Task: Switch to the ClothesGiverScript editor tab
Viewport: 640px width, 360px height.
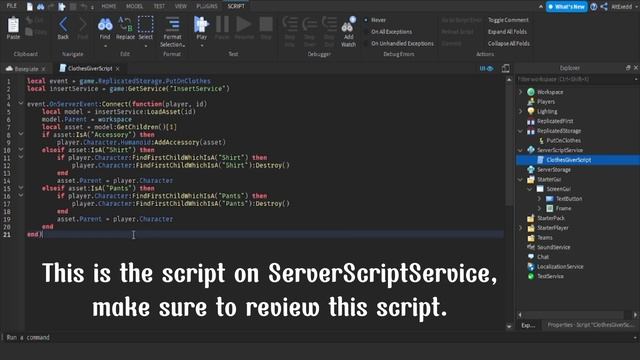Action: coord(90,69)
